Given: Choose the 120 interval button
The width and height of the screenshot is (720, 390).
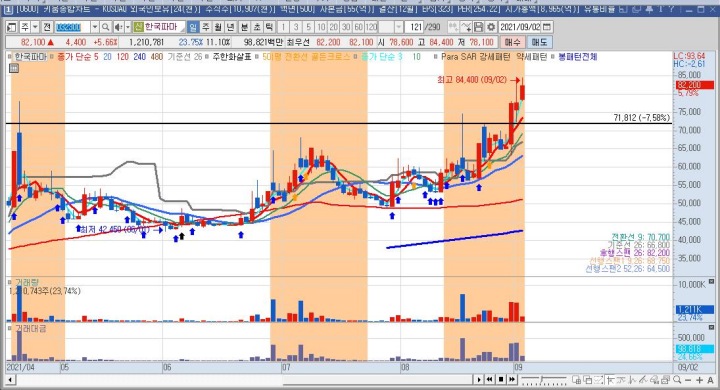Looking at the screenshot, I should [x=371, y=27].
